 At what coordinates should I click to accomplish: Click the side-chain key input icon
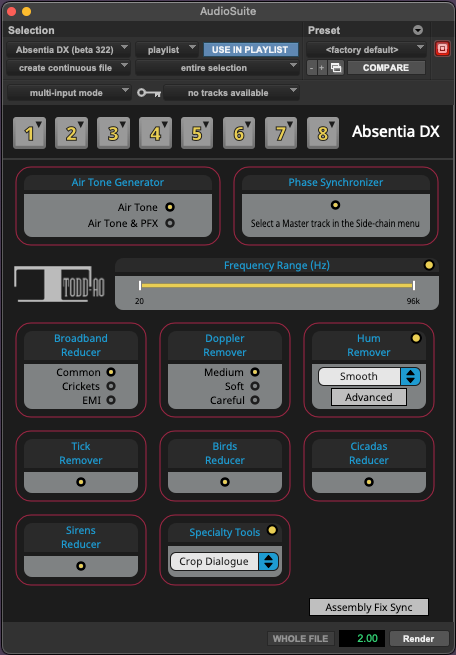coord(149,93)
